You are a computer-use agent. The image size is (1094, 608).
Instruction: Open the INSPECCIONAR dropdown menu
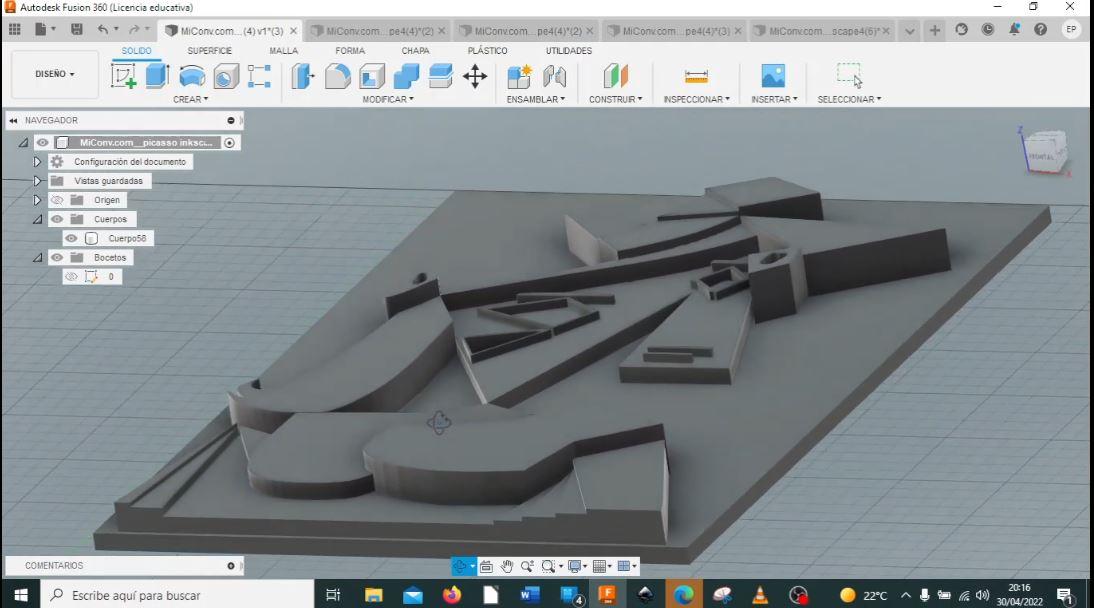coord(696,99)
